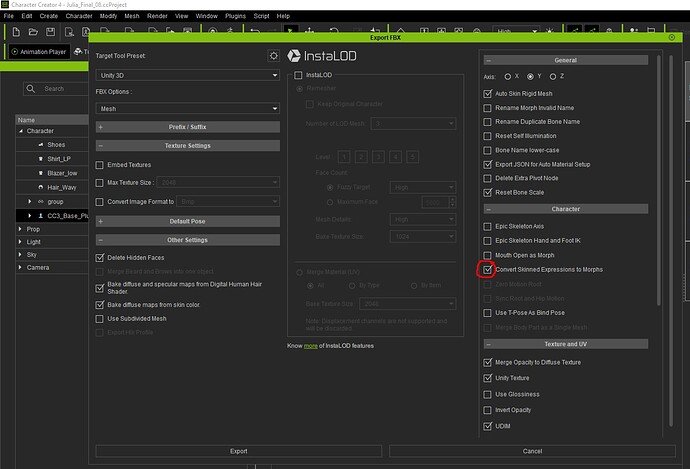The width and height of the screenshot is (690, 469).
Task: Uncheck Auto Skin Rigid Mesh
Action: [487, 94]
